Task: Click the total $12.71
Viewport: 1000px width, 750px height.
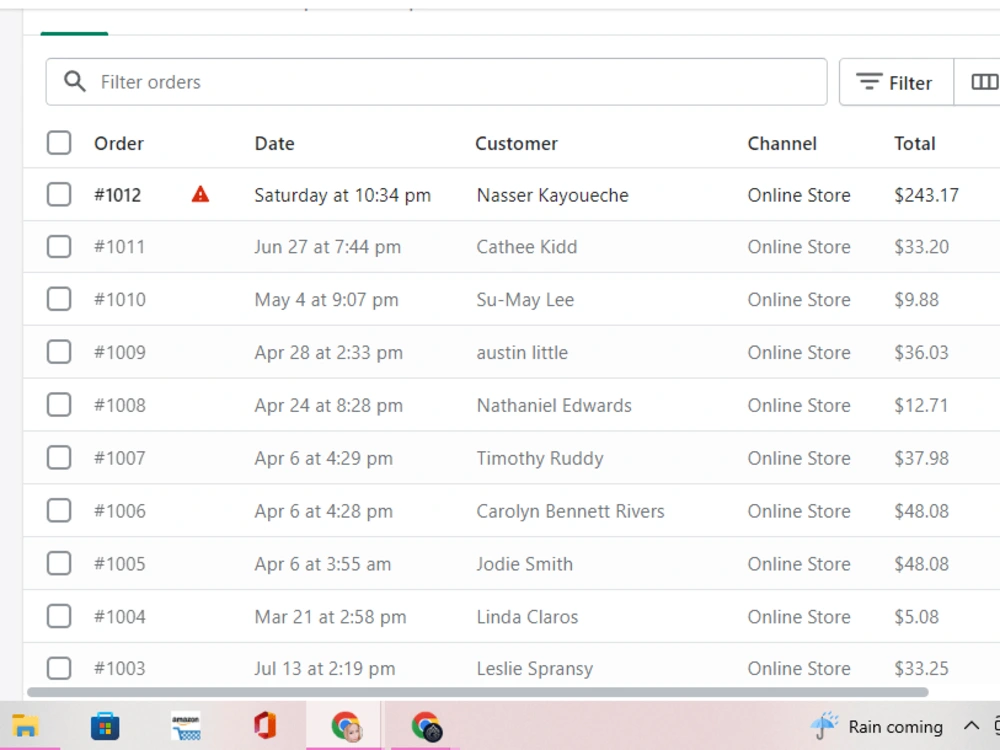Action: tap(921, 406)
